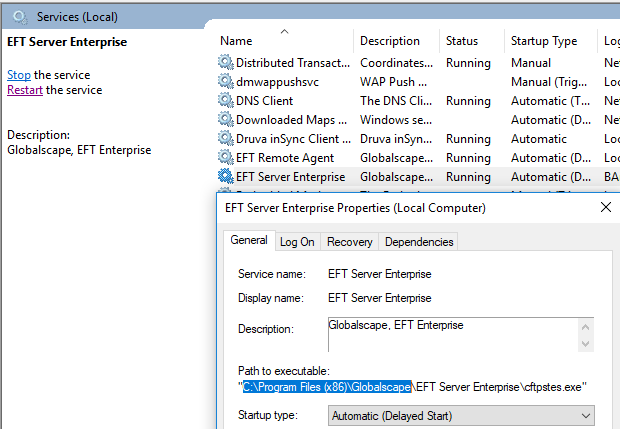Select the DNS Client service name
Screen dimensions: 620x429
pyautogui.click(x=265, y=101)
